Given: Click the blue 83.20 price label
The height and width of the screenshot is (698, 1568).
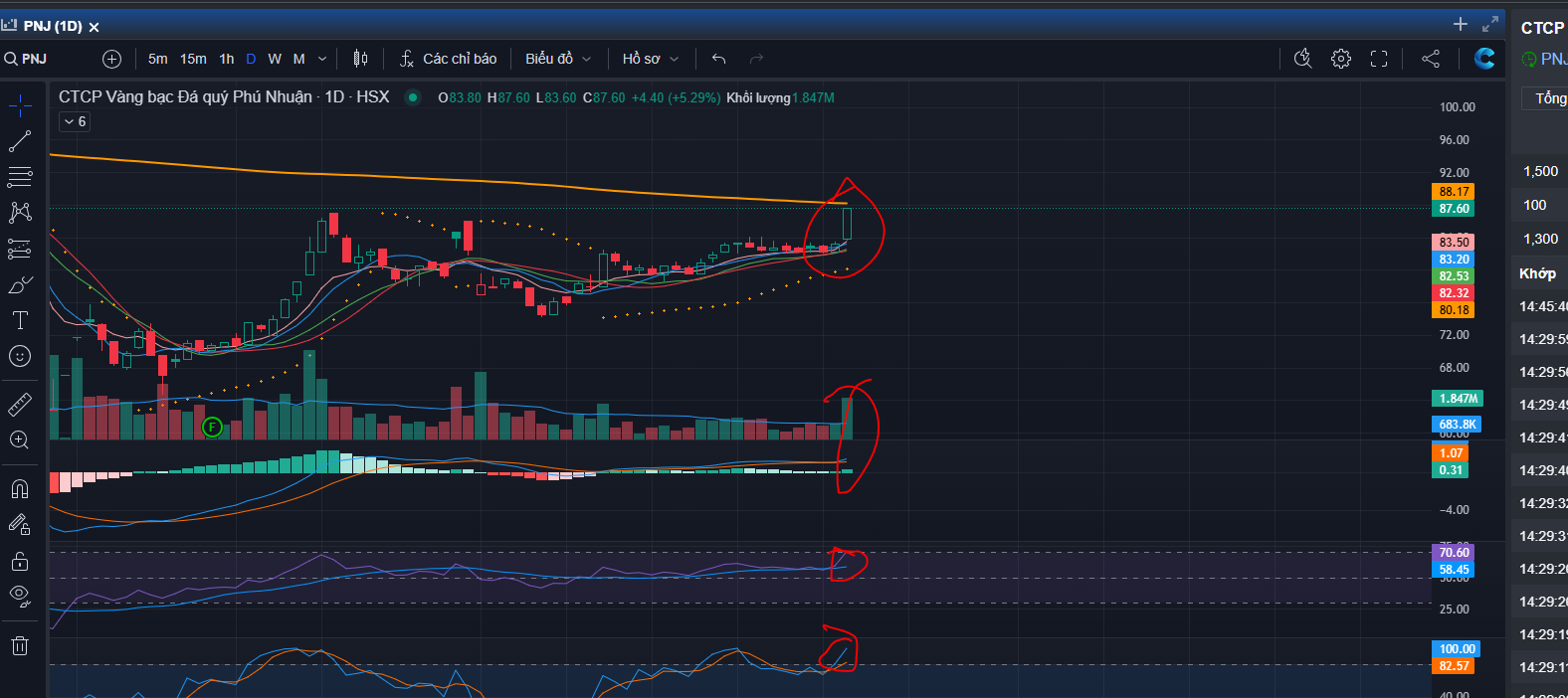Looking at the screenshot, I should pyautogui.click(x=1454, y=260).
